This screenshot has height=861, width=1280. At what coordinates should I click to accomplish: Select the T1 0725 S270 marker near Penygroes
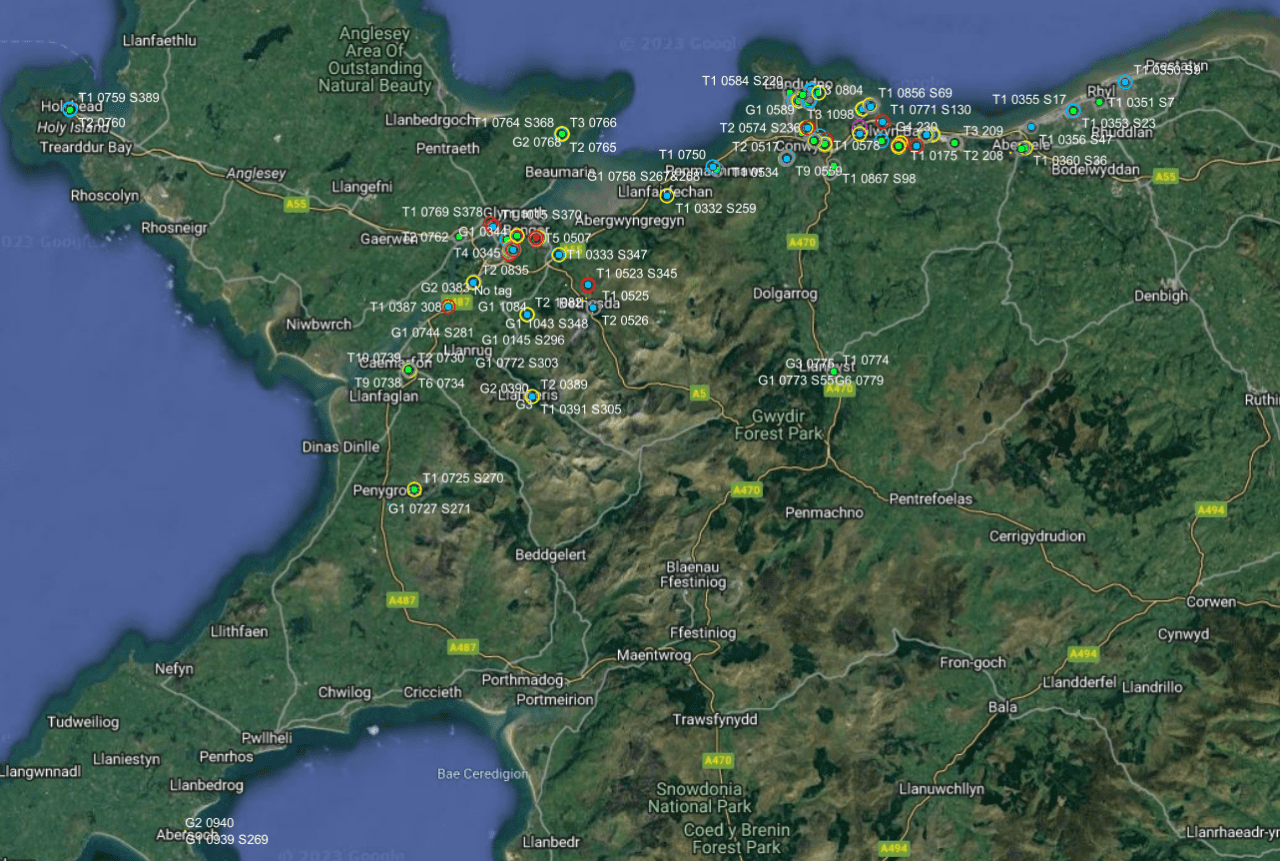point(414,490)
